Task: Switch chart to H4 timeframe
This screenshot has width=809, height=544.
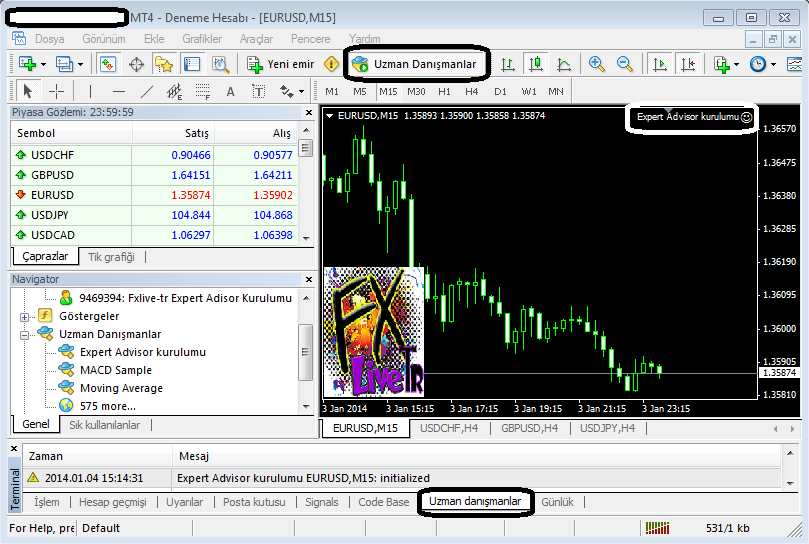Action: point(472,91)
